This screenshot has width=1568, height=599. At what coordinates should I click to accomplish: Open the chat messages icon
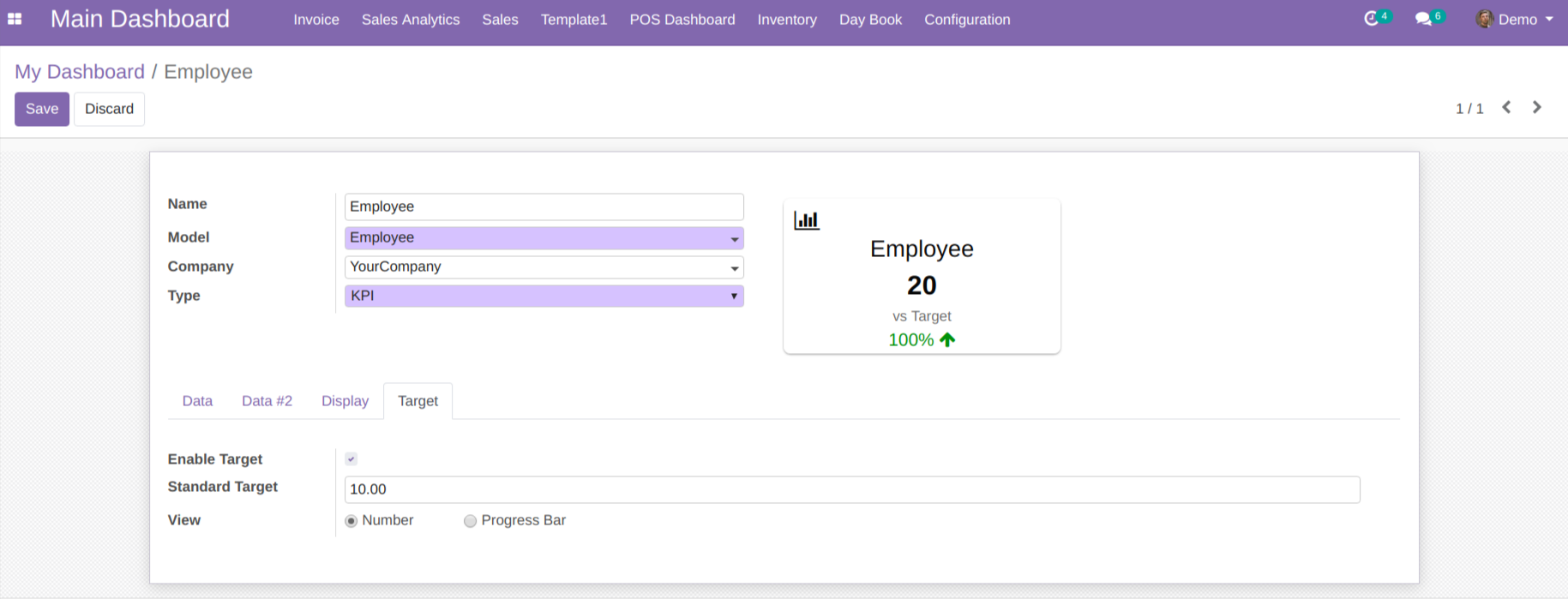point(1423,19)
